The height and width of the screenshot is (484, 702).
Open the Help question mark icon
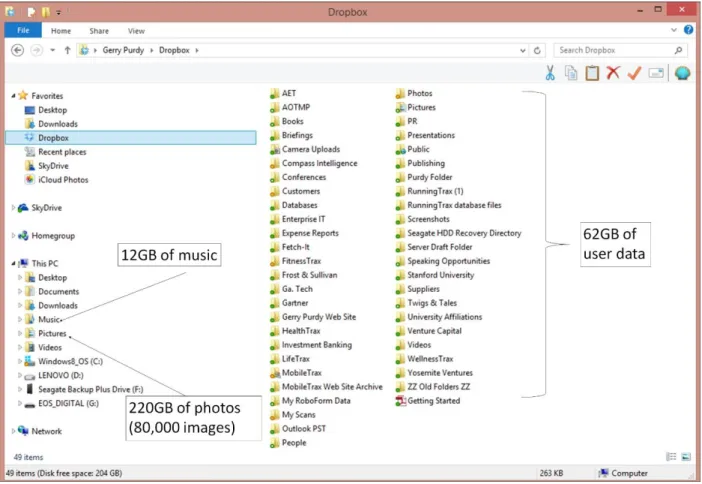(688, 30)
